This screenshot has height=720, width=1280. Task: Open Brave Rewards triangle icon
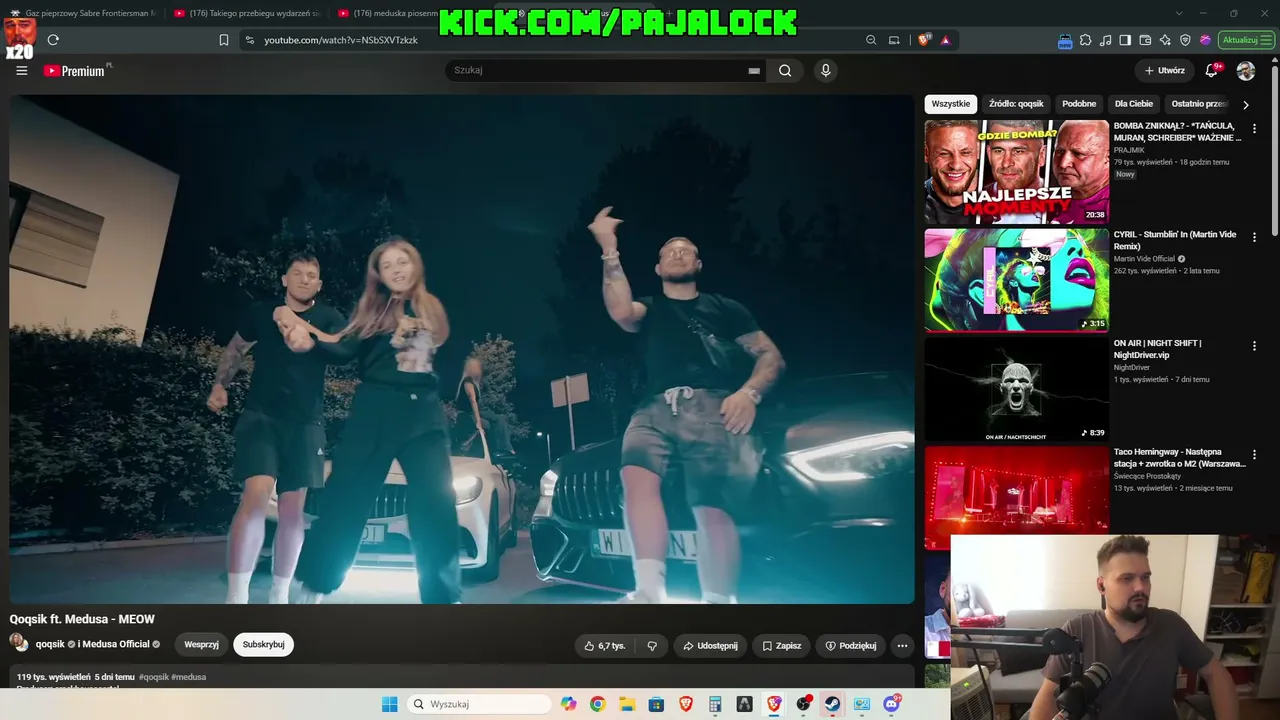(x=945, y=40)
